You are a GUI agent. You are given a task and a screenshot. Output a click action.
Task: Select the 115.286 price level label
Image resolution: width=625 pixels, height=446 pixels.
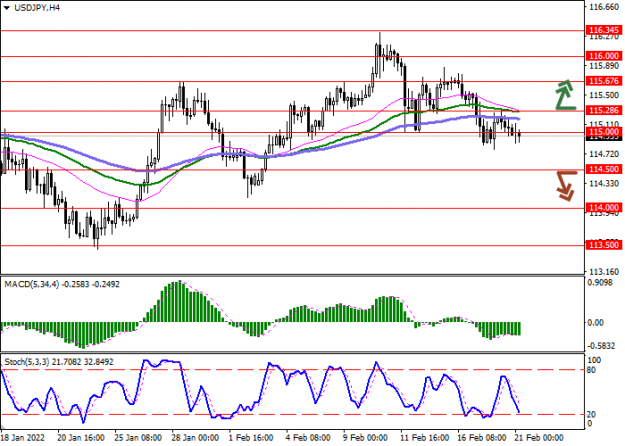[604, 110]
